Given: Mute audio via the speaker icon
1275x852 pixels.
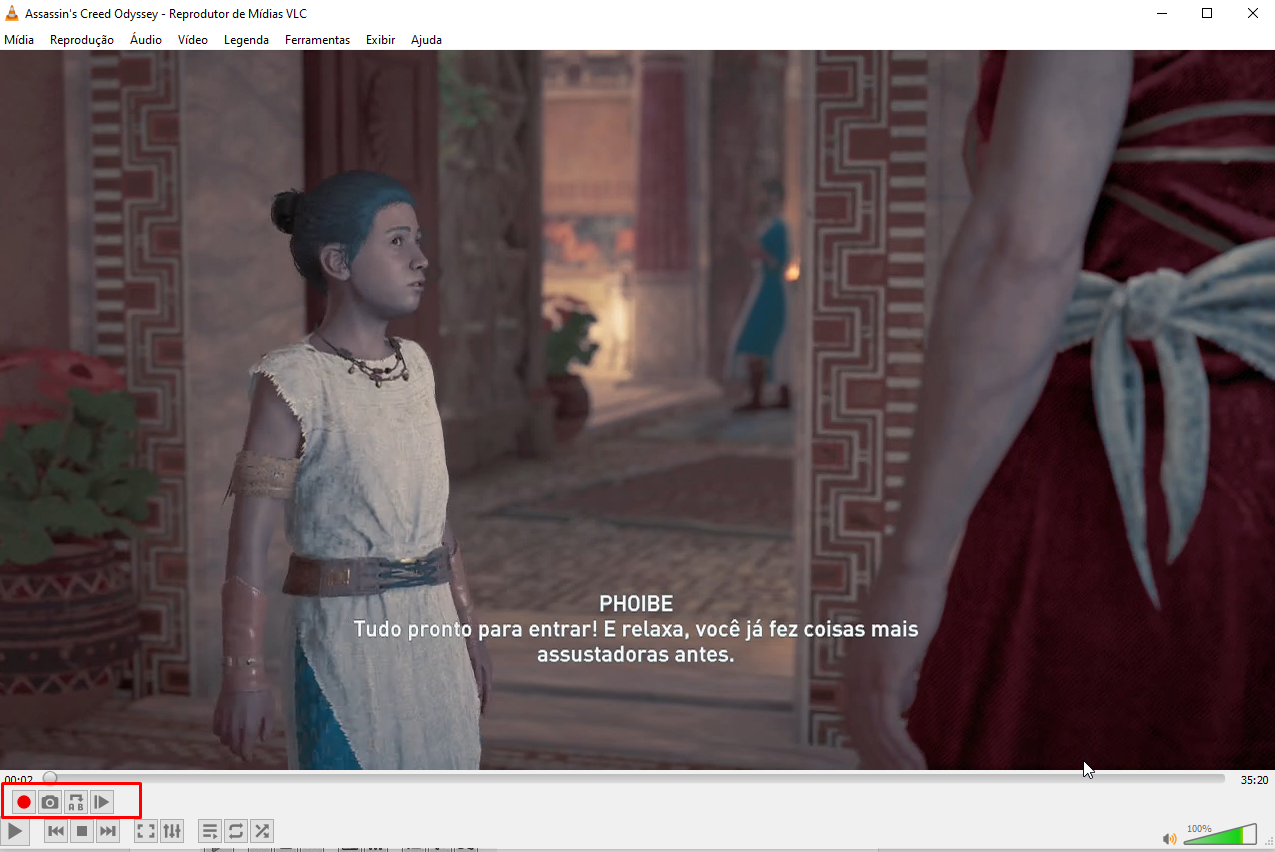Looking at the screenshot, I should point(1169,838).
